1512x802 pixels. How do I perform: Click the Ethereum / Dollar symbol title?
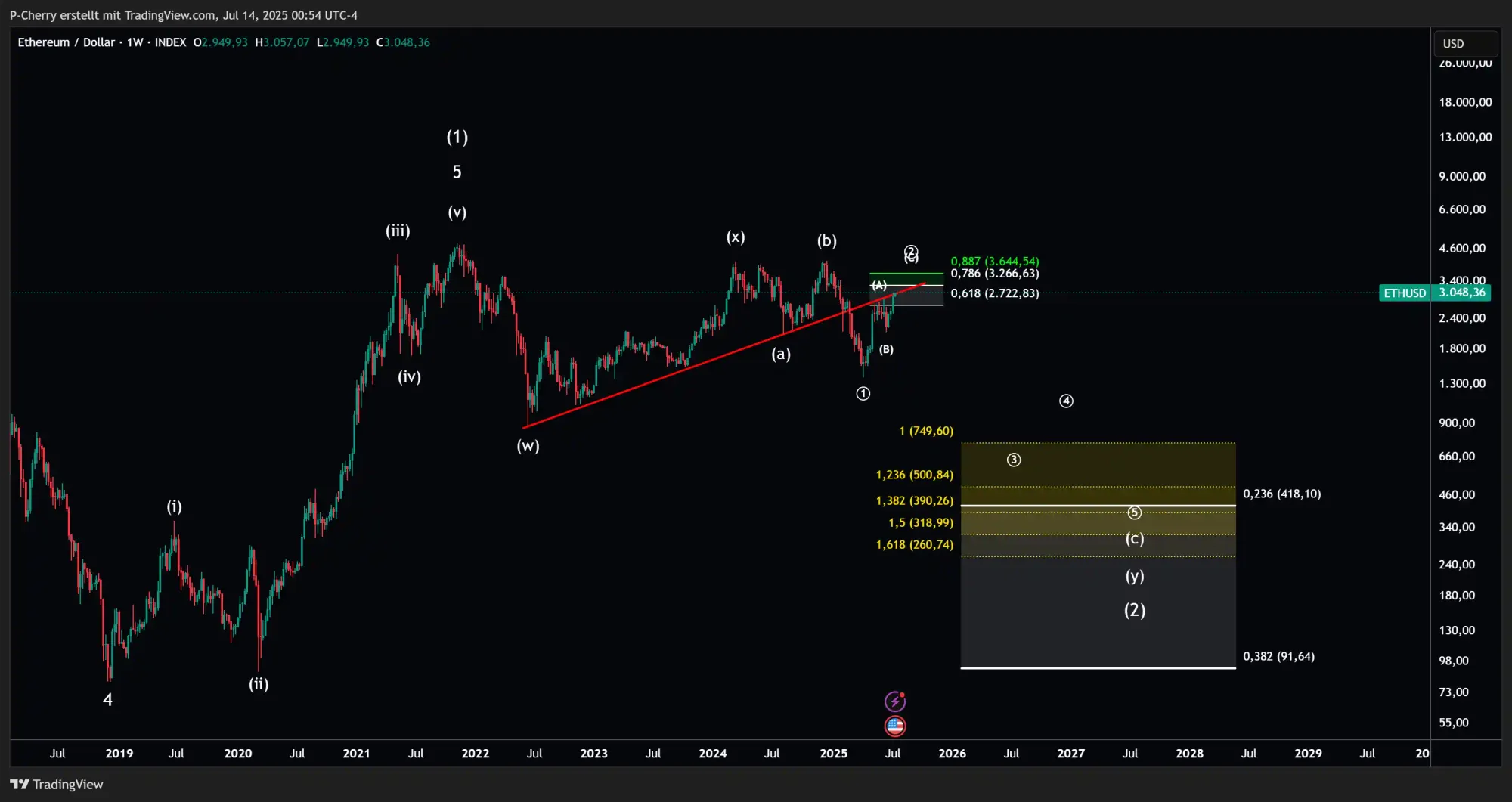click(67, 42)
